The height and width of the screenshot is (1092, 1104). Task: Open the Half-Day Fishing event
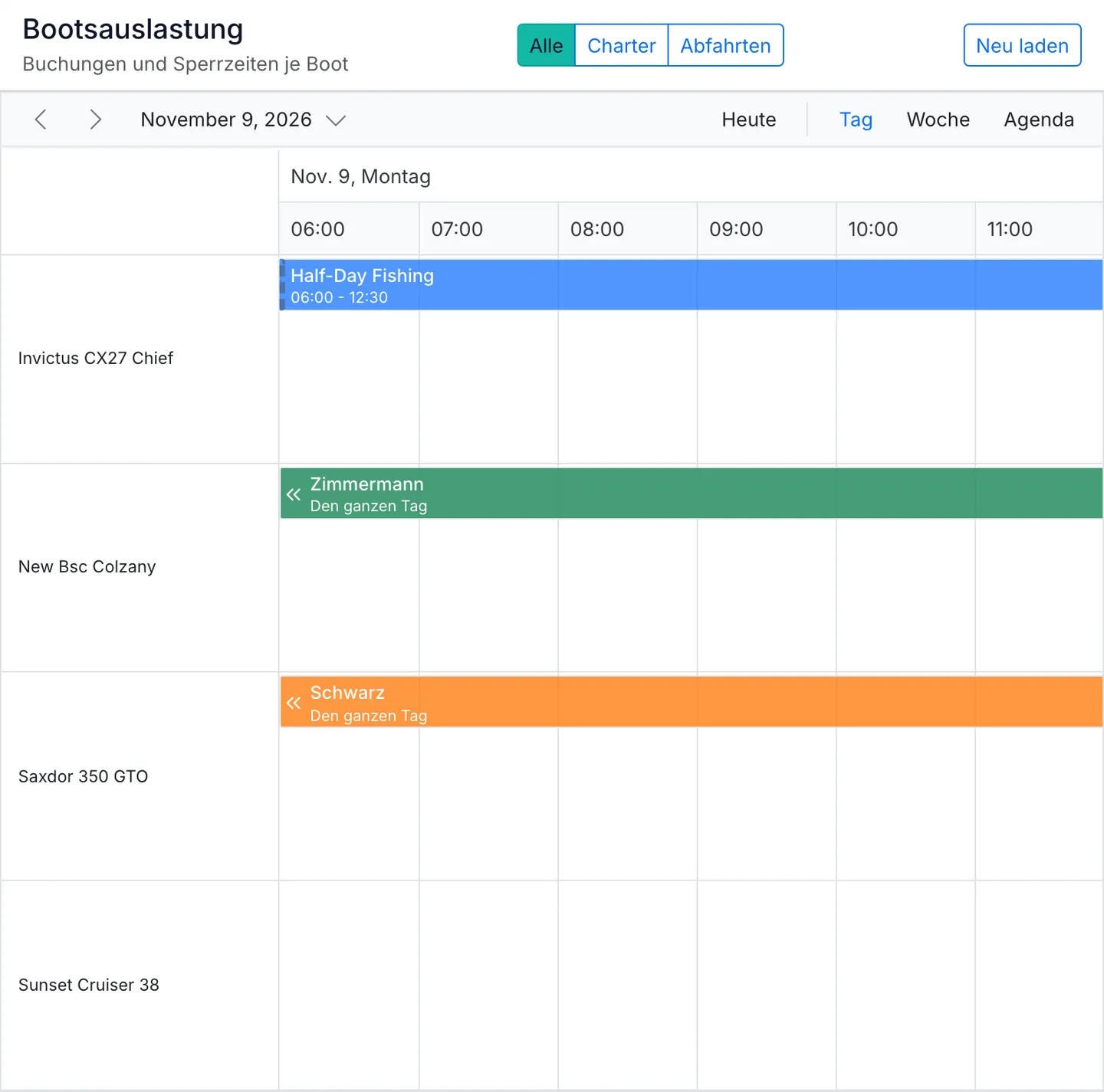click(x=691, y=285)
